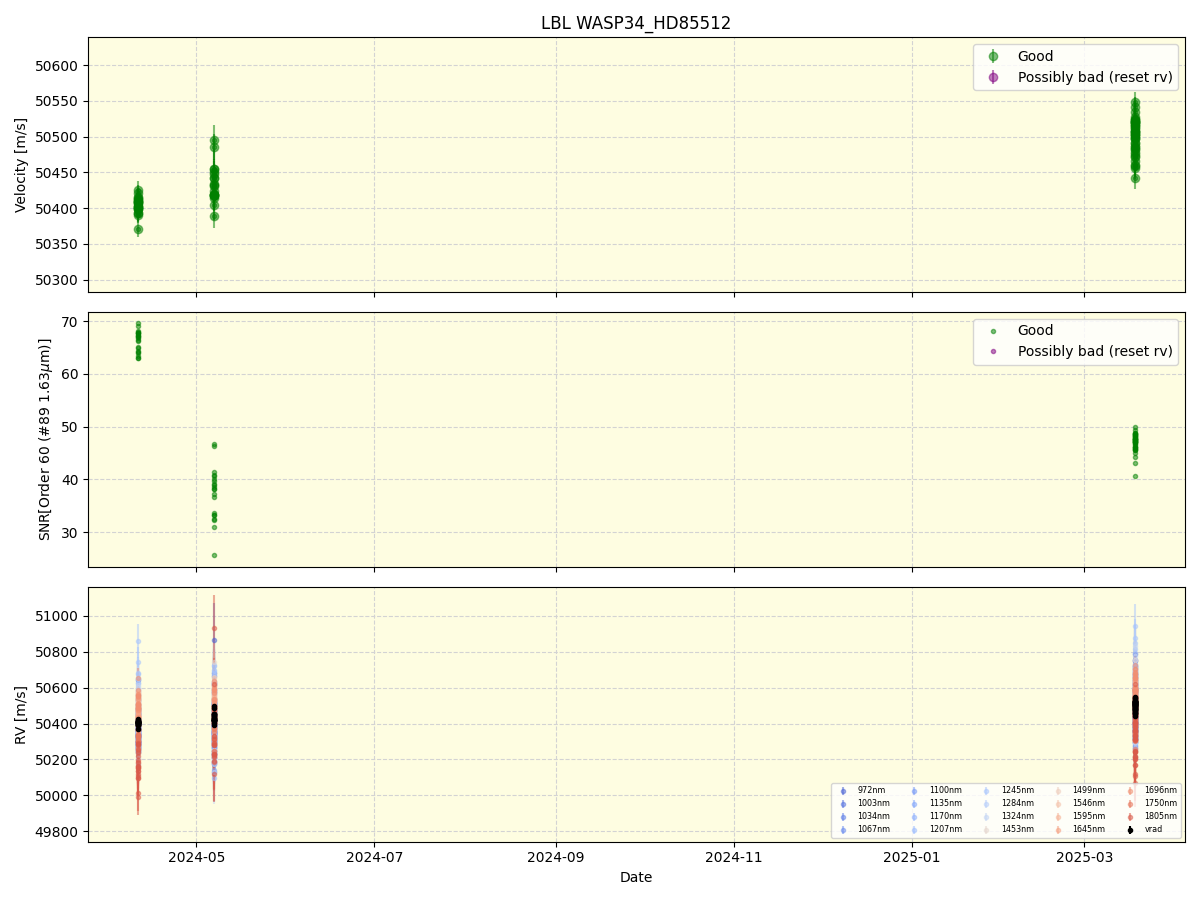The height and width of the screenshot is (900, 1200).
Task: Click the lowest velocity point near 50370
Action: (138, 229)
